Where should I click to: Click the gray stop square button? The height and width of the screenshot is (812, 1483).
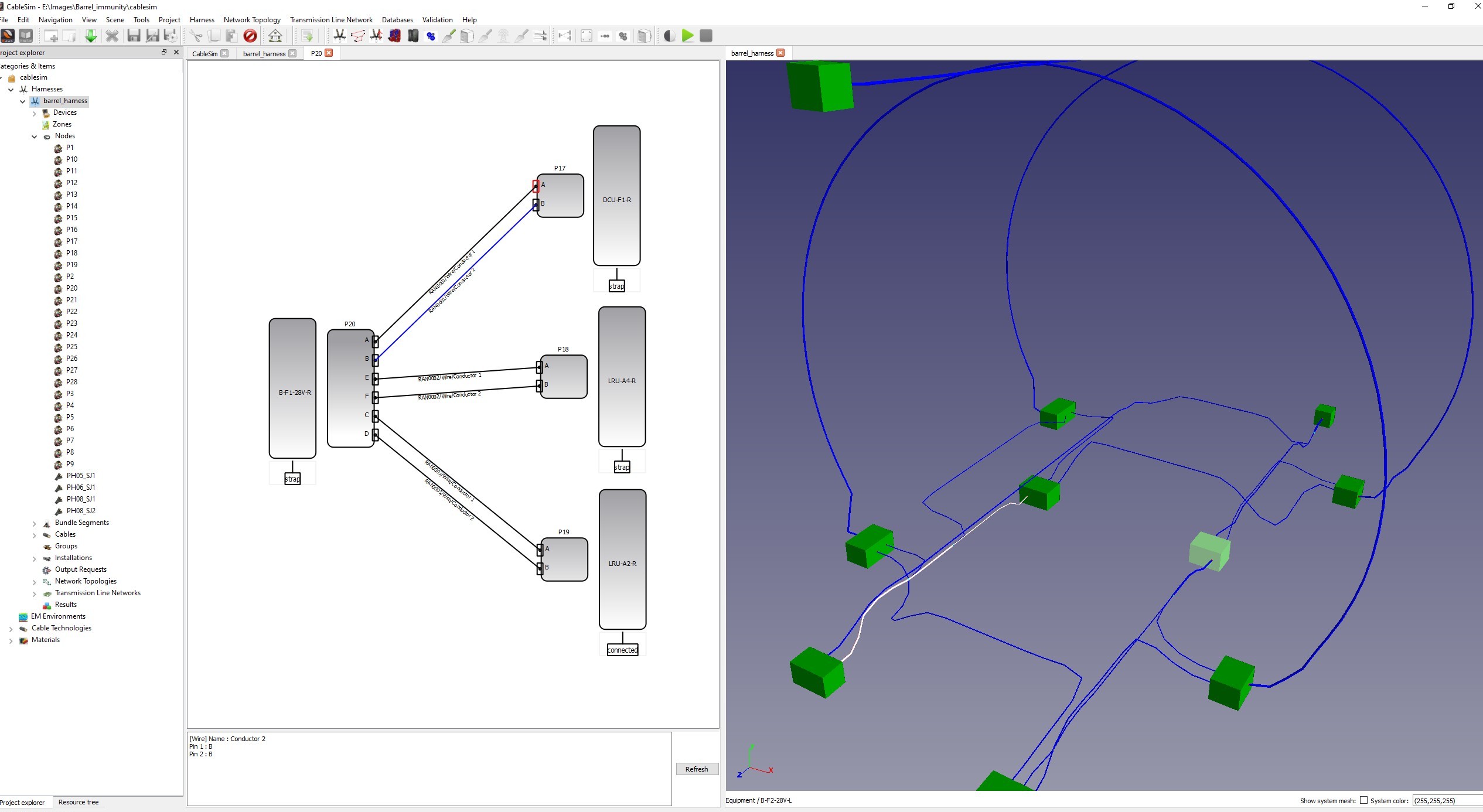tap(706, 36)
